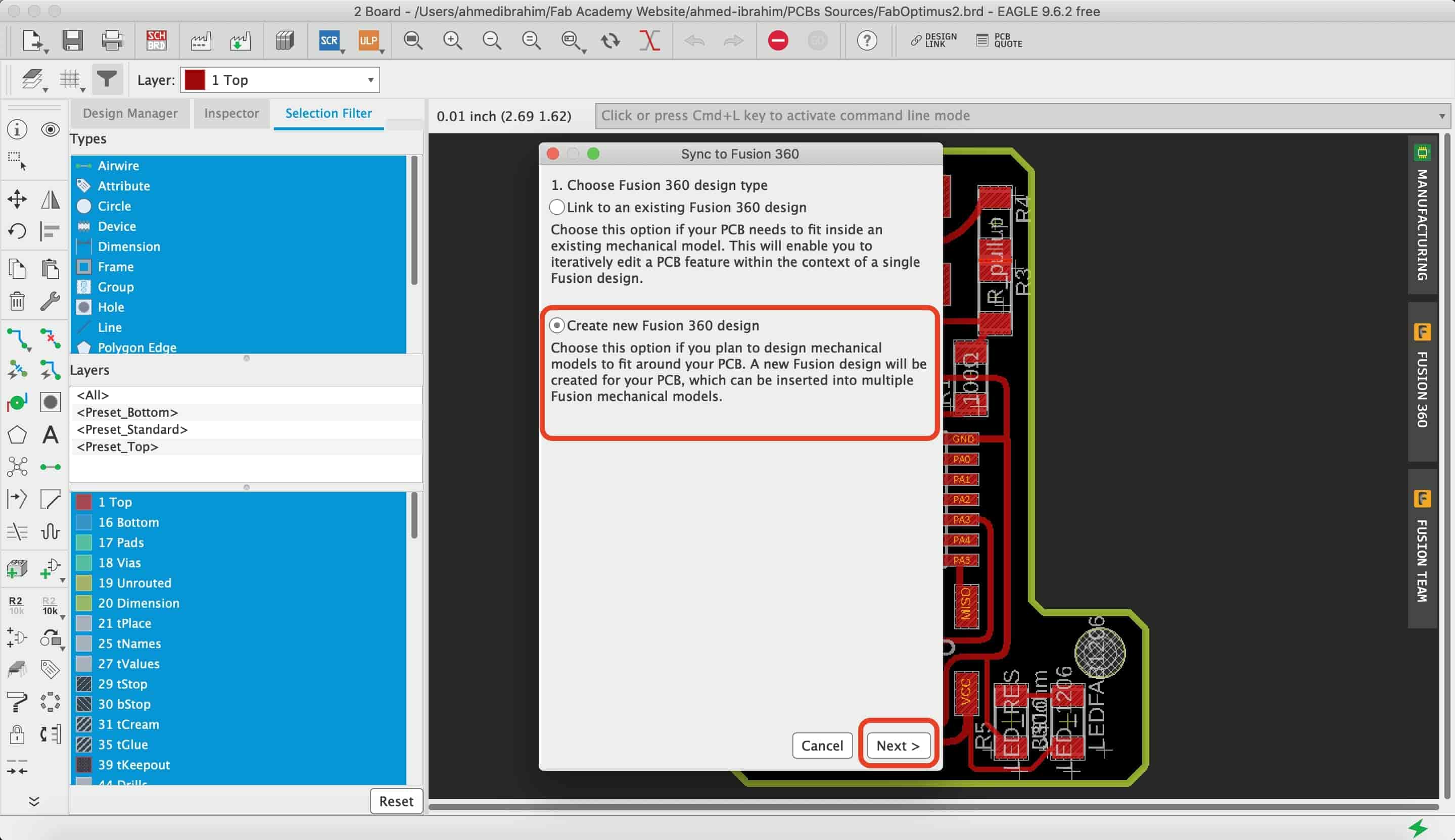This screenshot has height=840, width=1455.
Task: Switch to Design Manager tab
Action: click(130, 113)
